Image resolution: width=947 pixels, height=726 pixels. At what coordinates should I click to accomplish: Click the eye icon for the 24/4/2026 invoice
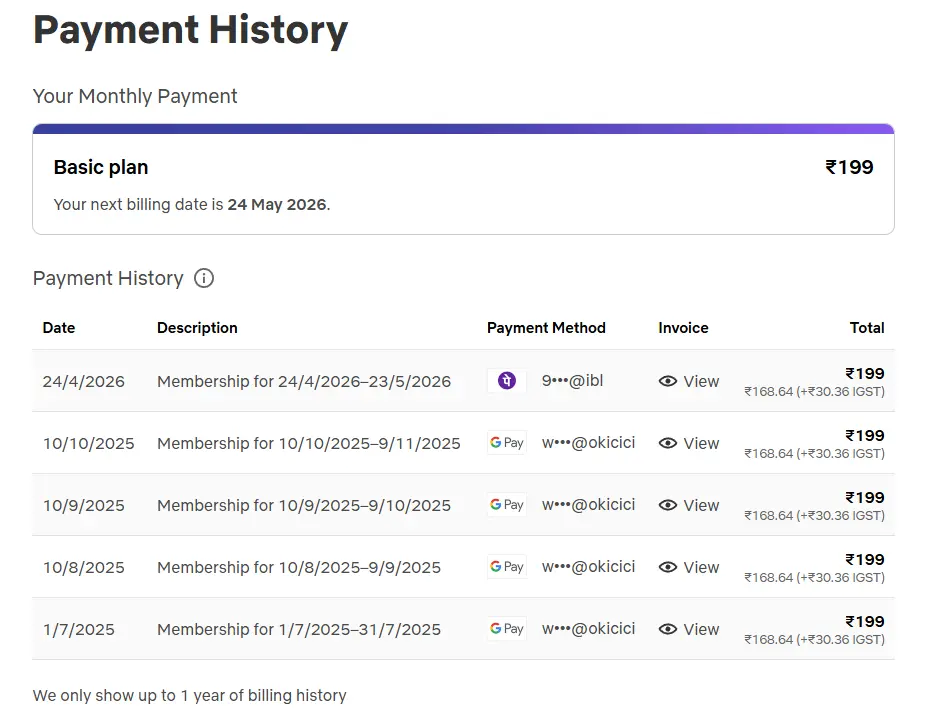pyautogui.click(x=667, y=381)
